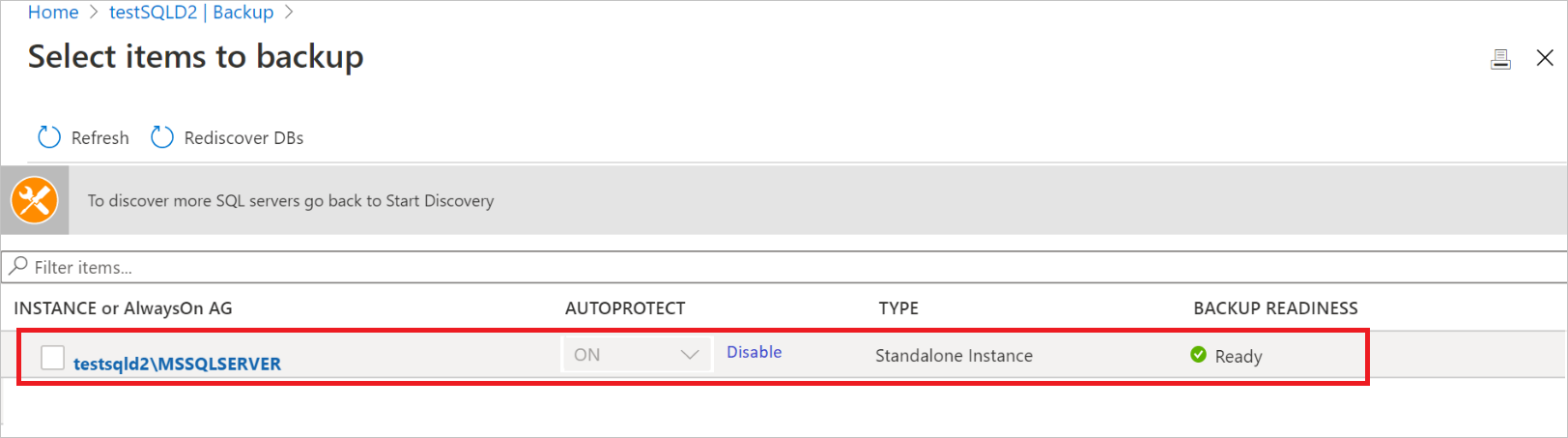Screen dimensions: 1568x438
Task: Click the Rediscover DBs button label
Action: [243, 138]
